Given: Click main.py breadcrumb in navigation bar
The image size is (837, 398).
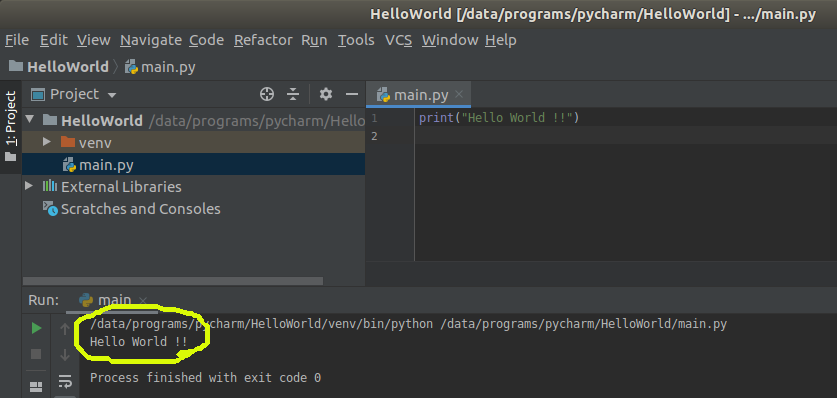Looking at the screenshot, I should 160,67.
